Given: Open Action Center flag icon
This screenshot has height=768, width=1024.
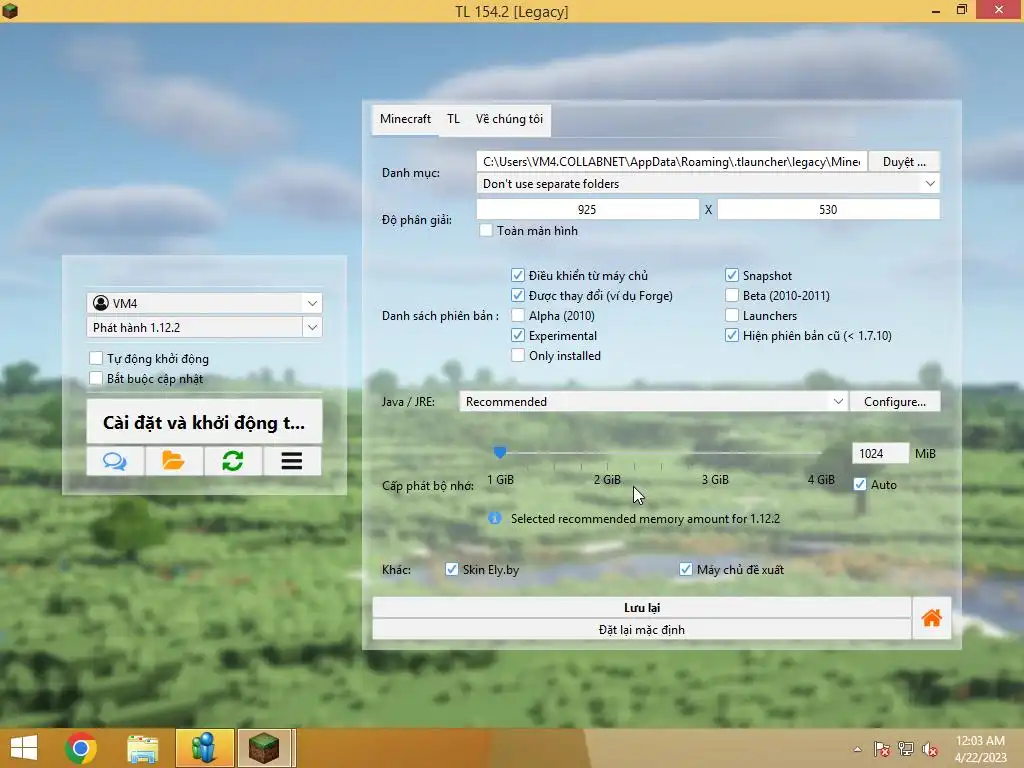Looking at the screenshot, I should [x=882, y=749].
